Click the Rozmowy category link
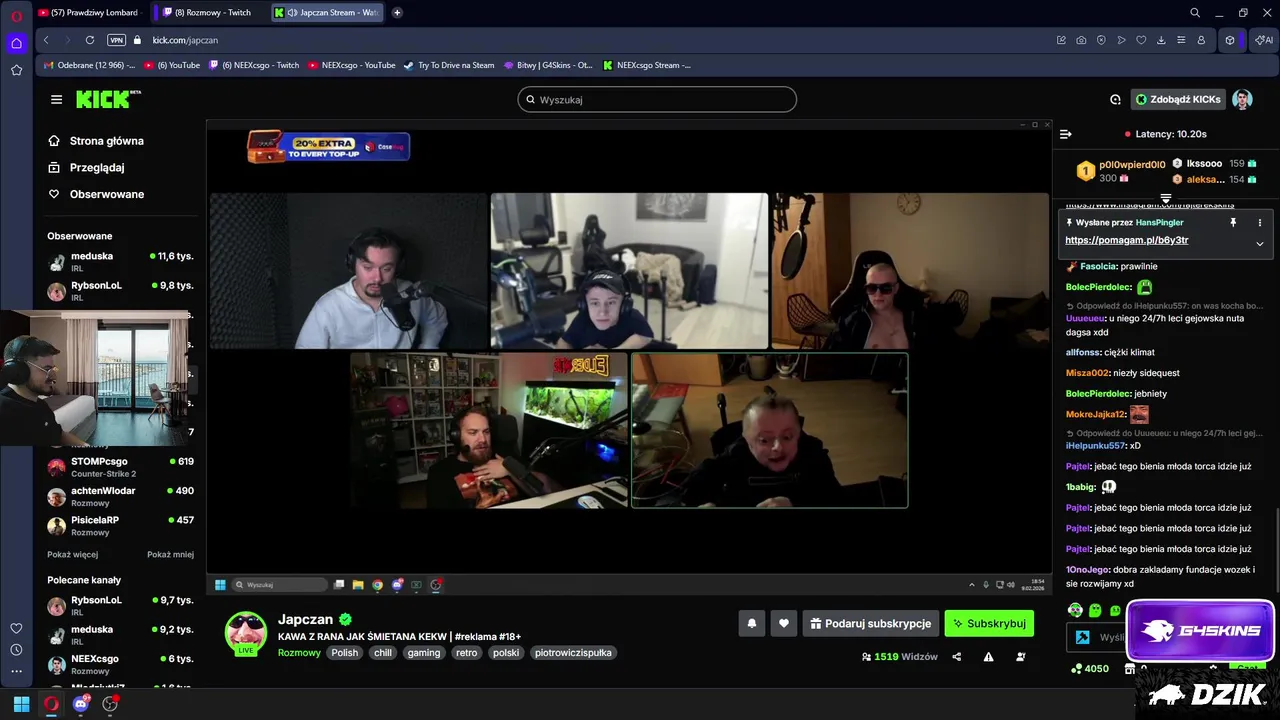1280x720 pixels. tap(299, 653)
